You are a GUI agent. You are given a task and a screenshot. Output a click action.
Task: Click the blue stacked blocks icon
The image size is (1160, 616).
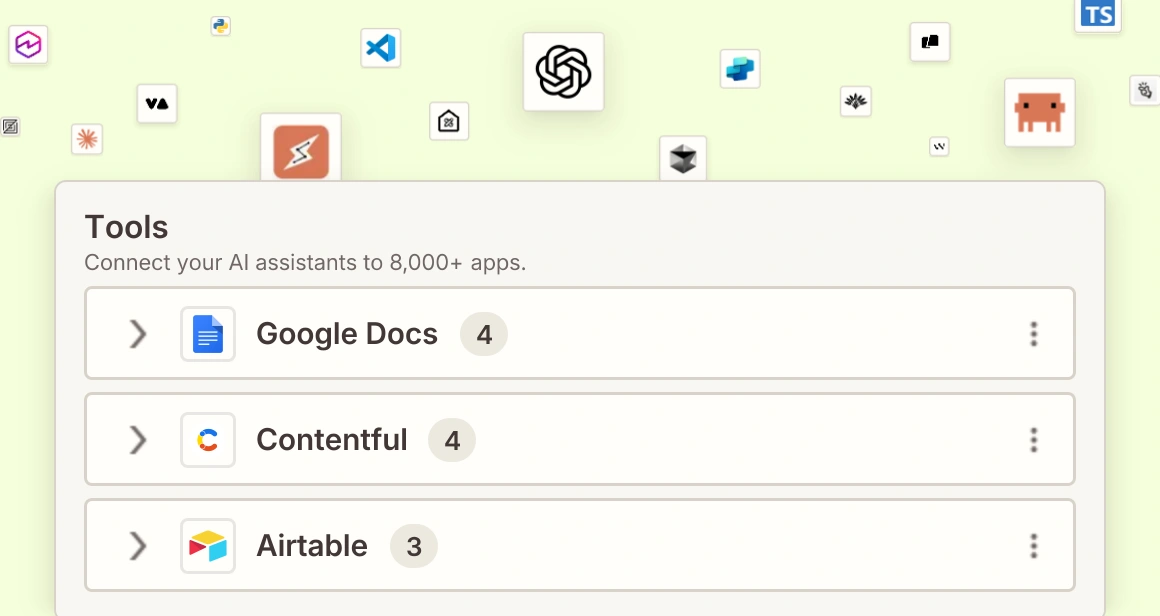tap(740, 69)
